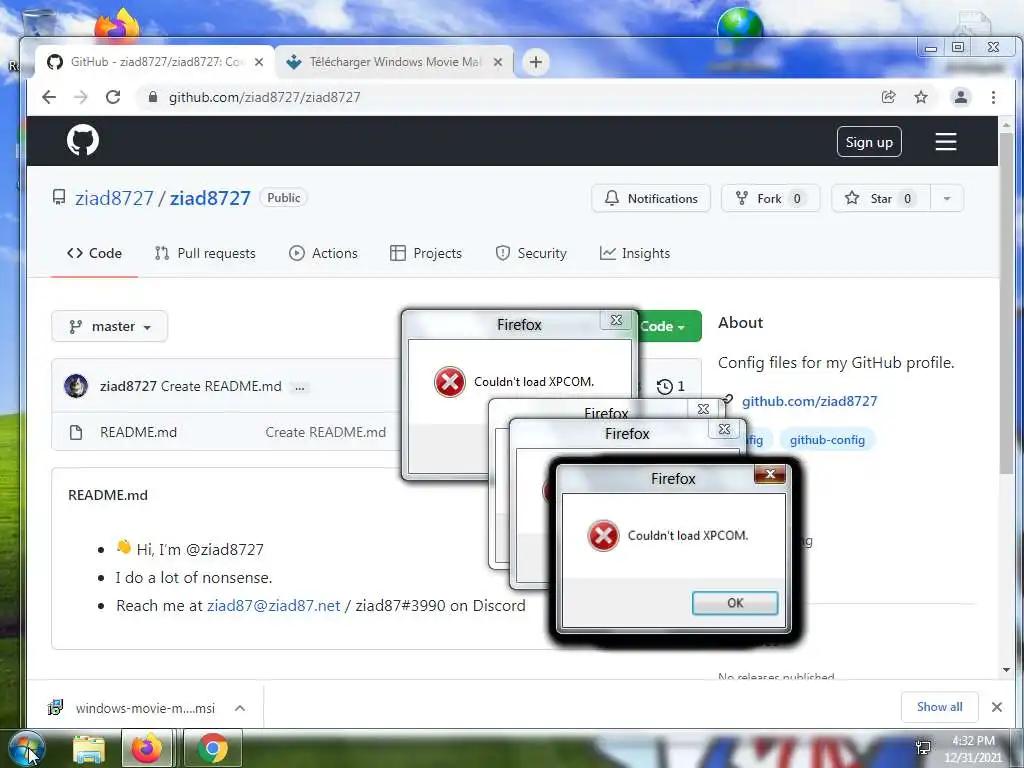Open github.com/ziad8727 About link
Image resolution: width=1024 pixels, height=768 pixels.
coord(809,401)
